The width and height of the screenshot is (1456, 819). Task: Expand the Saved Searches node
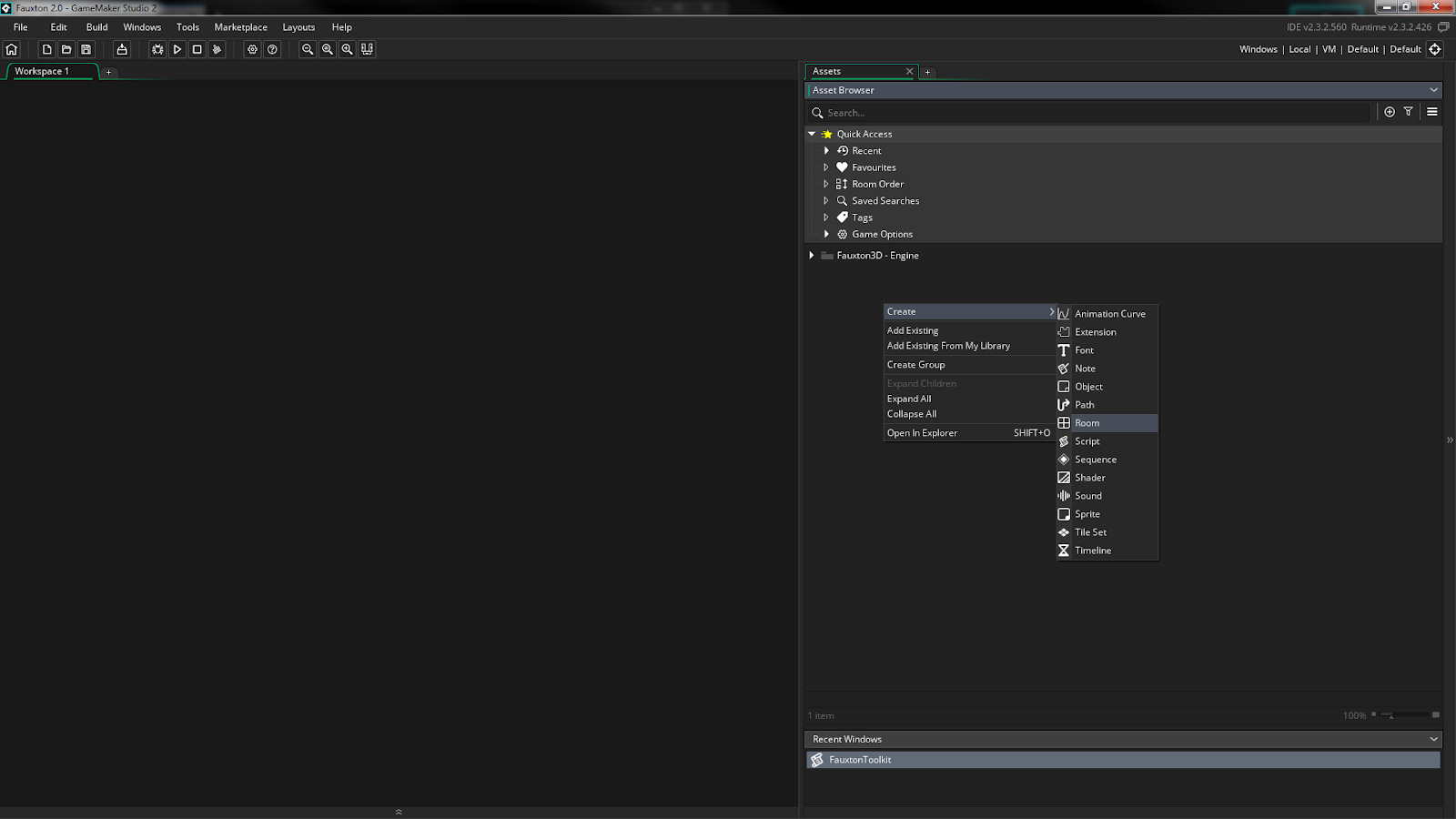pos(826,201)
